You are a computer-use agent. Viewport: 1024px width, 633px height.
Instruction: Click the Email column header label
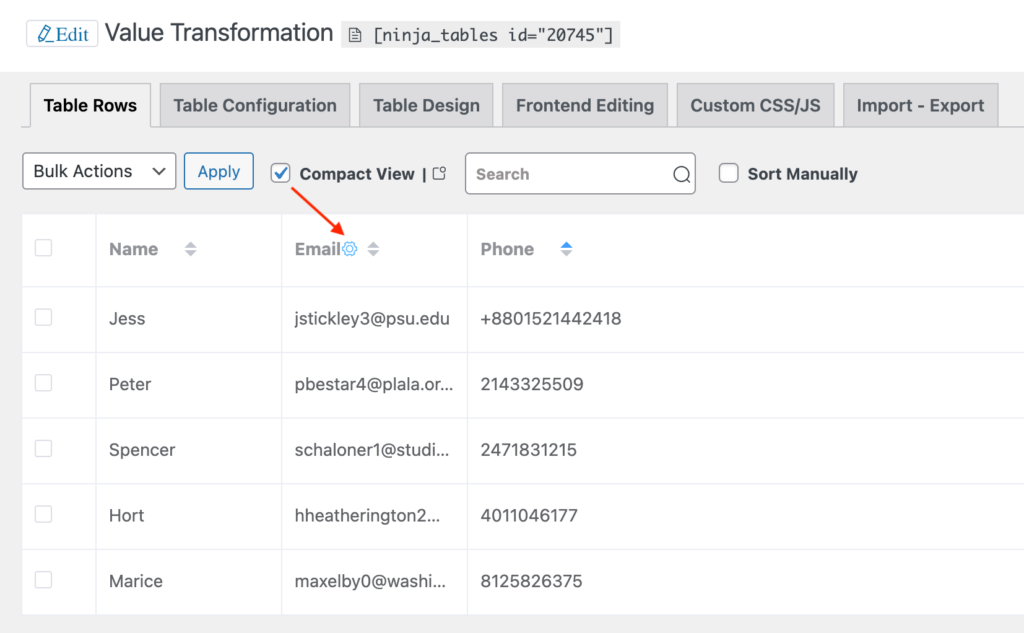317,249
